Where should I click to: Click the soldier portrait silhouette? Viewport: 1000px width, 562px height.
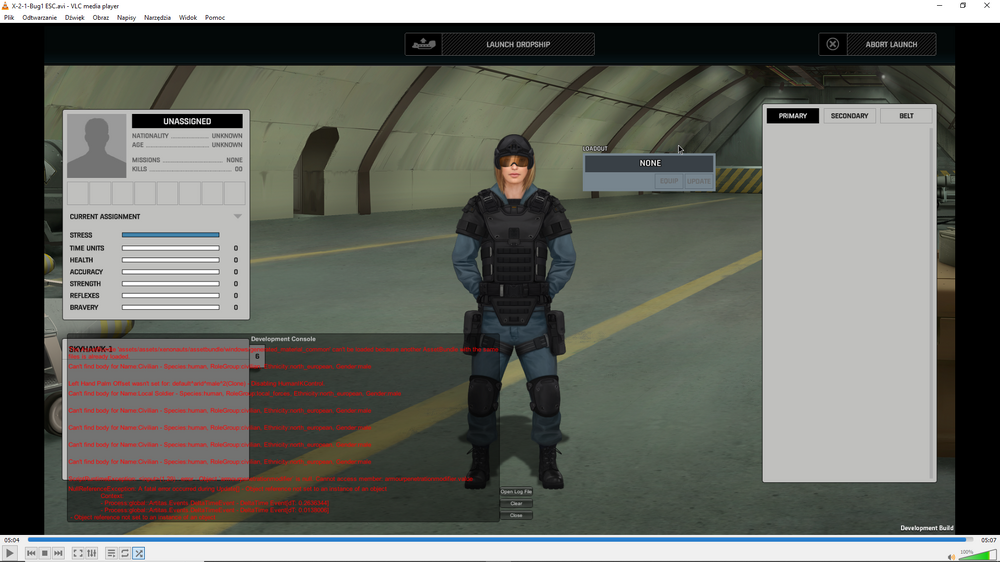[96, 146]
